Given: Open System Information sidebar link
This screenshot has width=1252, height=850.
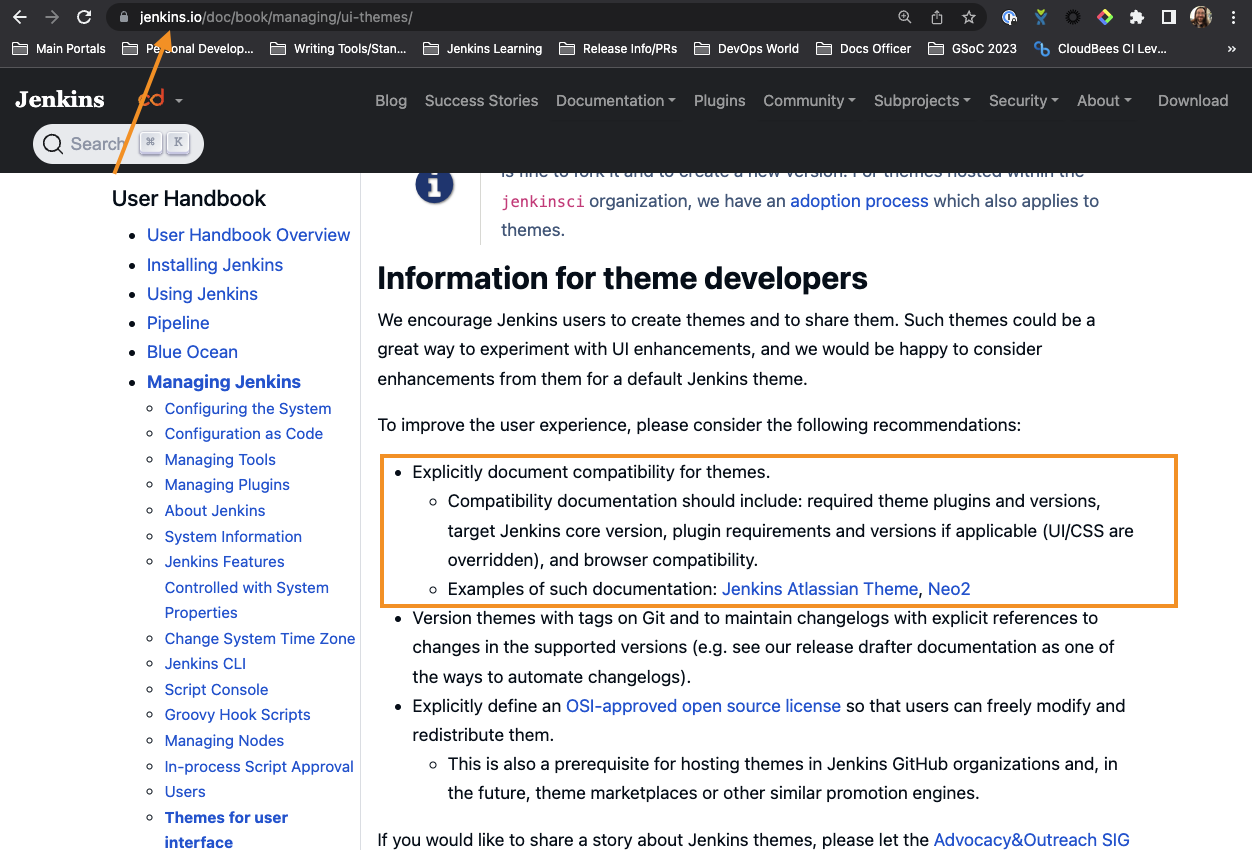Looking at the screenshot, I should pos(233,537).
